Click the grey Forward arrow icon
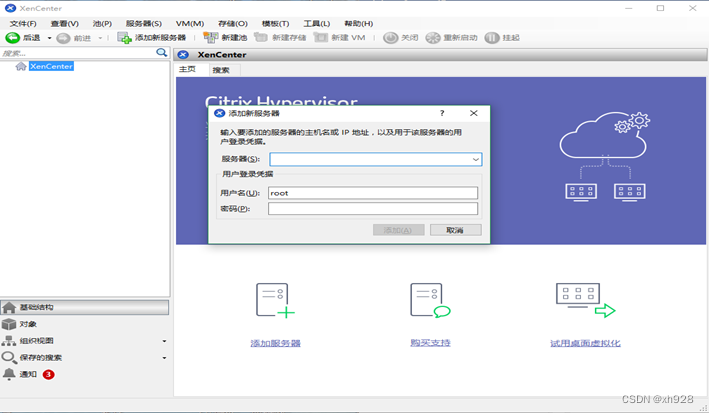This screenshot has width=709, height=413. click(63, 38)
